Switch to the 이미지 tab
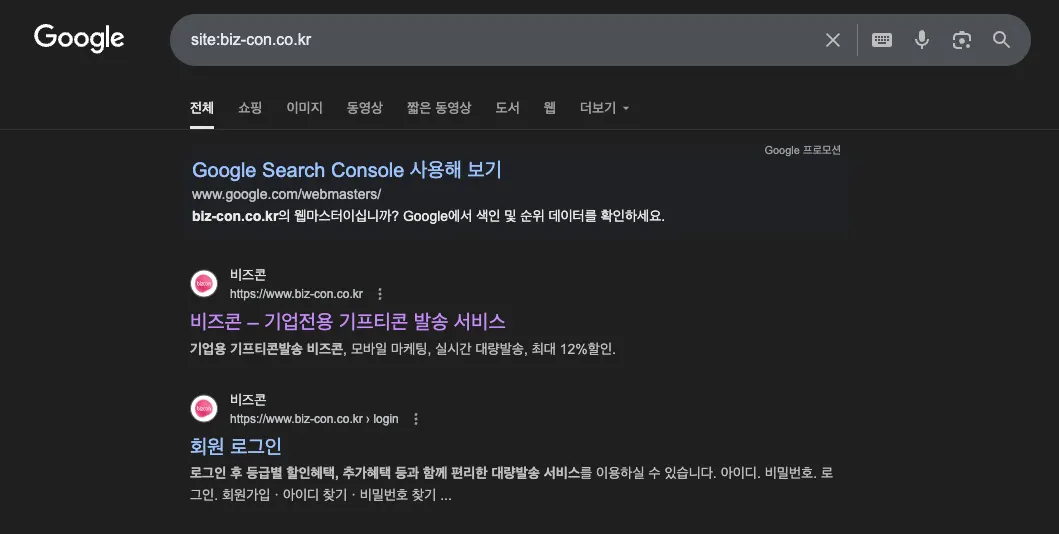Viewport: 1059px width, 534px height. click(305, 108)
